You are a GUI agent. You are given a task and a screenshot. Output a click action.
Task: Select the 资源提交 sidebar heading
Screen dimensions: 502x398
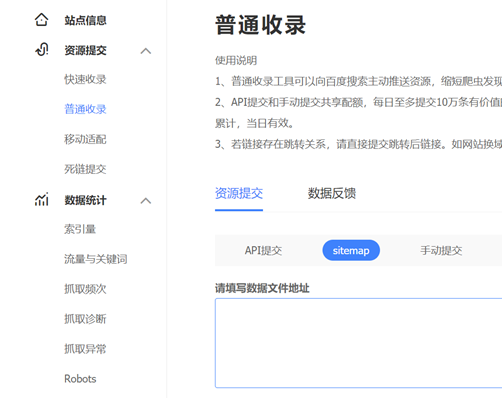pos(86,50)
